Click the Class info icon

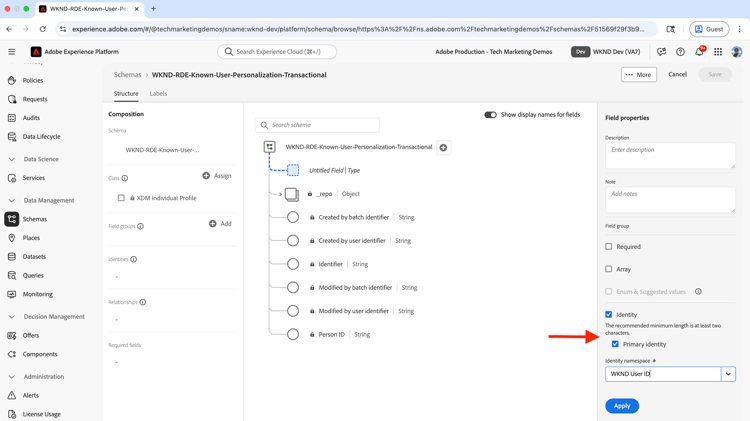click(x=125, y=178)
